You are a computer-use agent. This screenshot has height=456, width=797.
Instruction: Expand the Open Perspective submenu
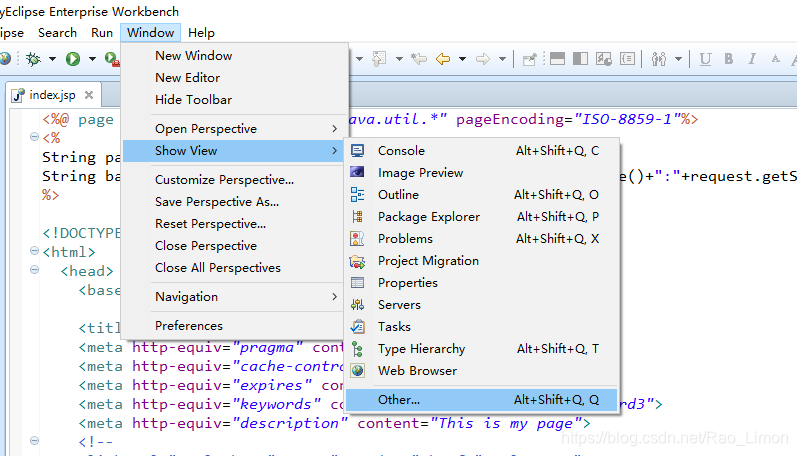pyautogui.click(x=234, y=129)
